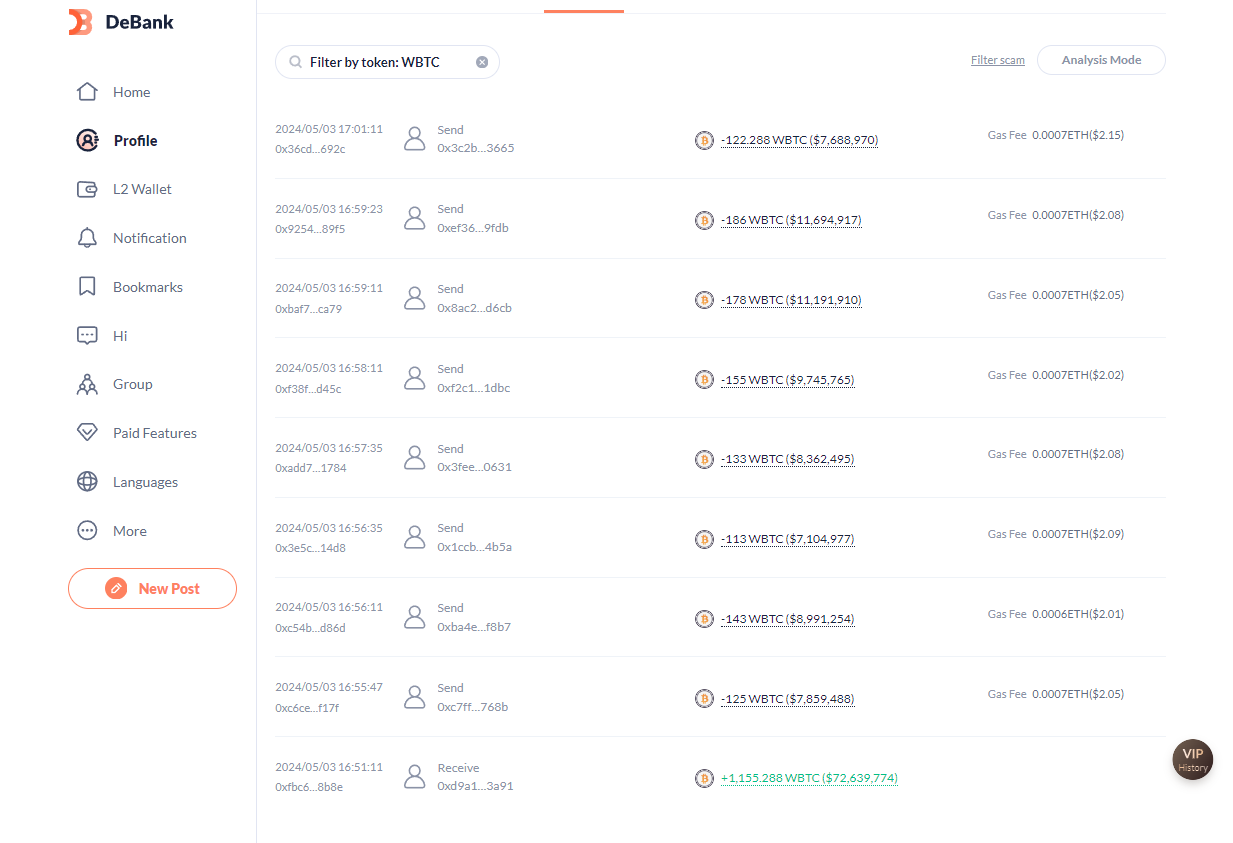Click the -125 WBTC ($7,859,488) amount
The height and width of the screenshot is (843, 1233).
[x=788, y=699]
